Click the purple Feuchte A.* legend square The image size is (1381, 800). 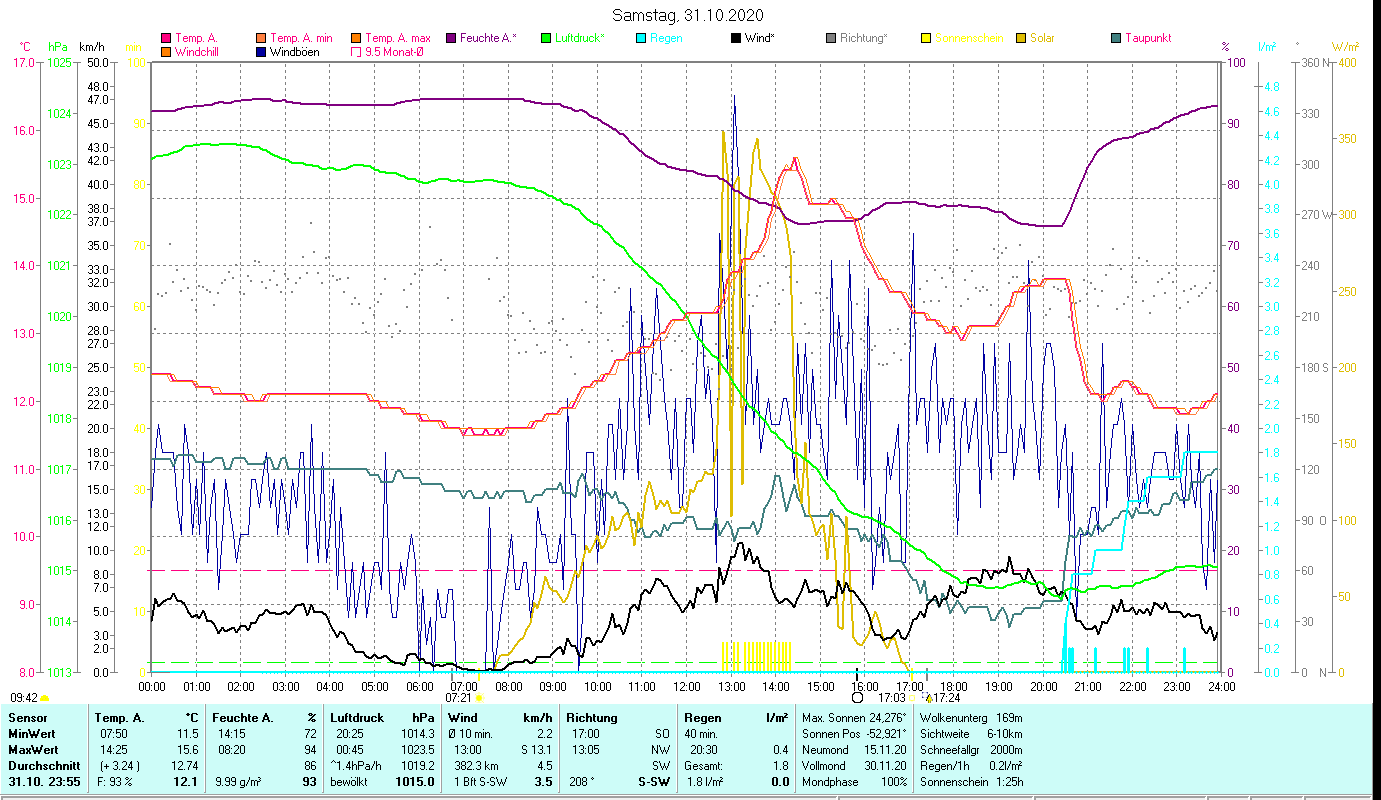pos(451,38)
